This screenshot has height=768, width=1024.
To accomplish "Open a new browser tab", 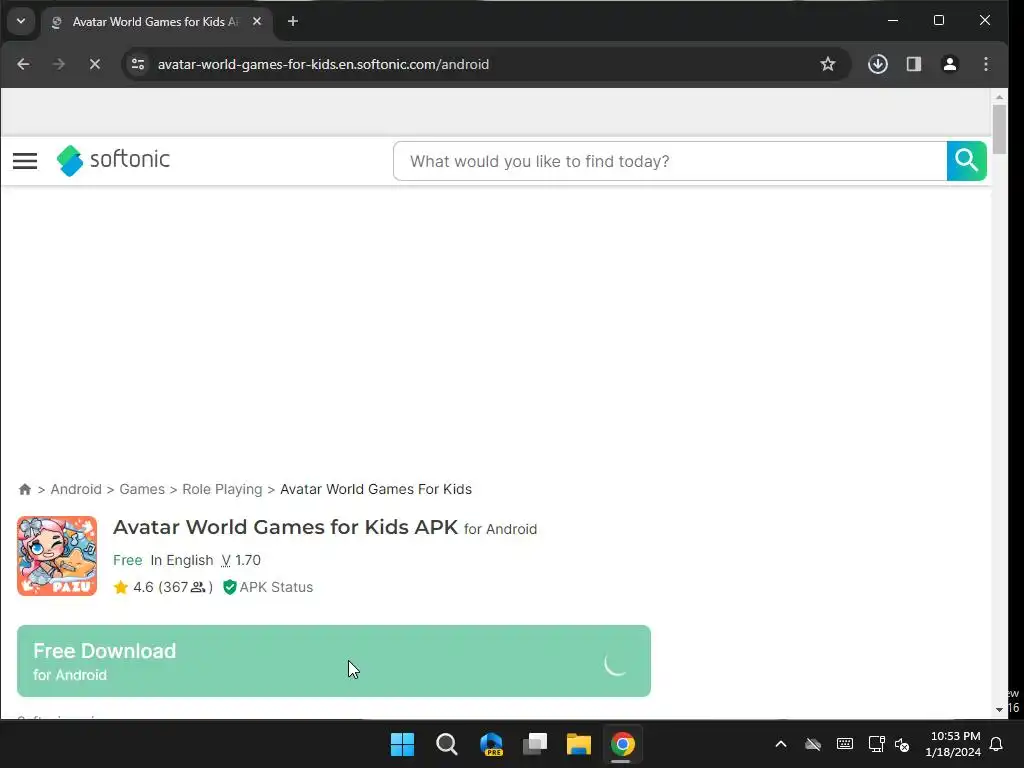I will click(x=293, y=22).
